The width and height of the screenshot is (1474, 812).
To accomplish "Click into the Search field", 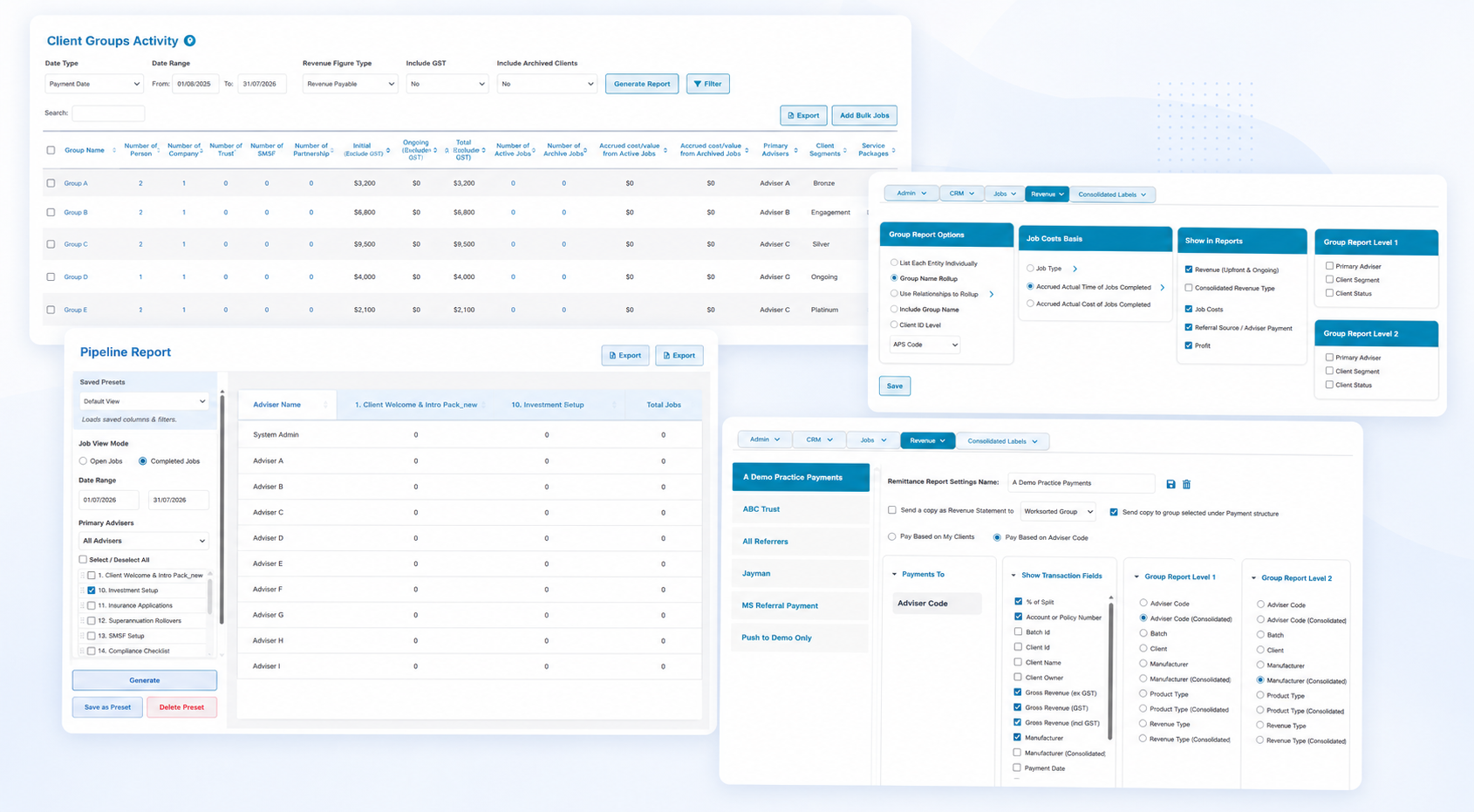I will pyautogui.click(x=108, y=113).
